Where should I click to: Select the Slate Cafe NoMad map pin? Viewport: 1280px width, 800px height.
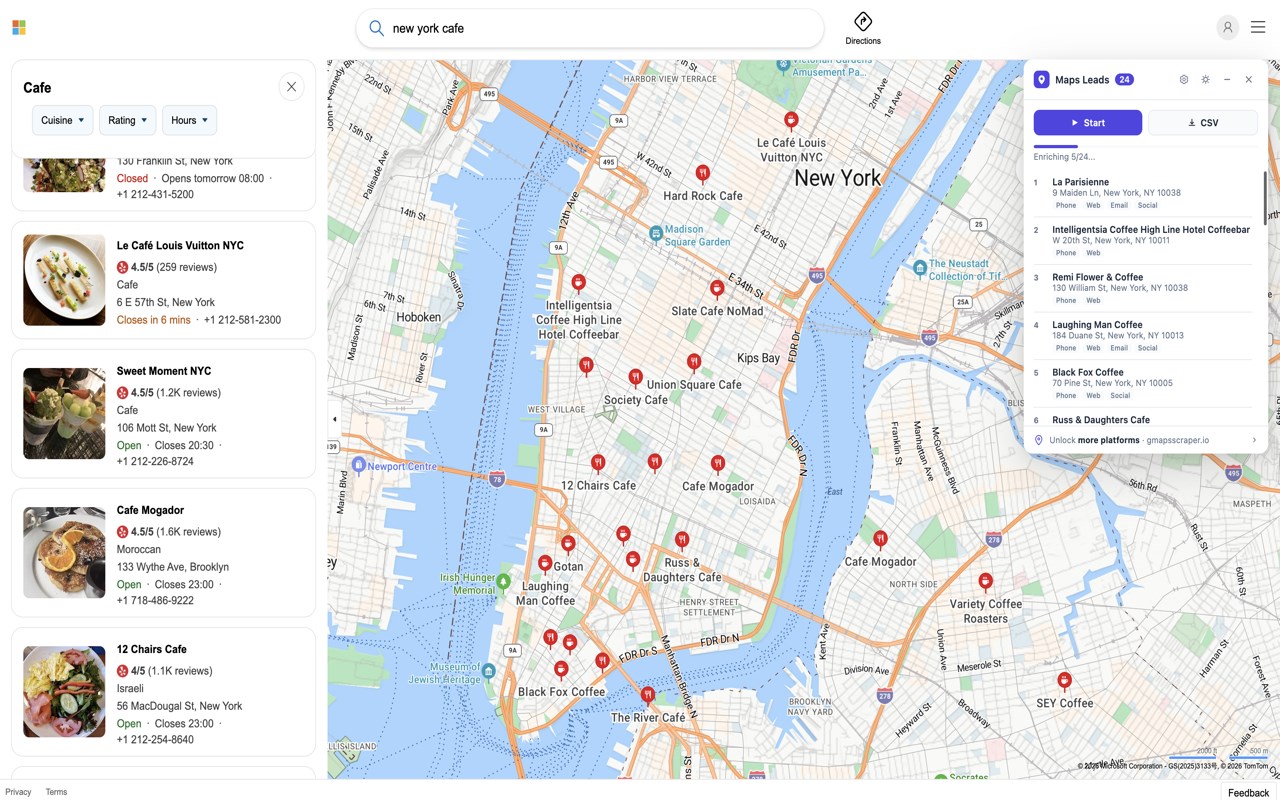pos(716,290)
